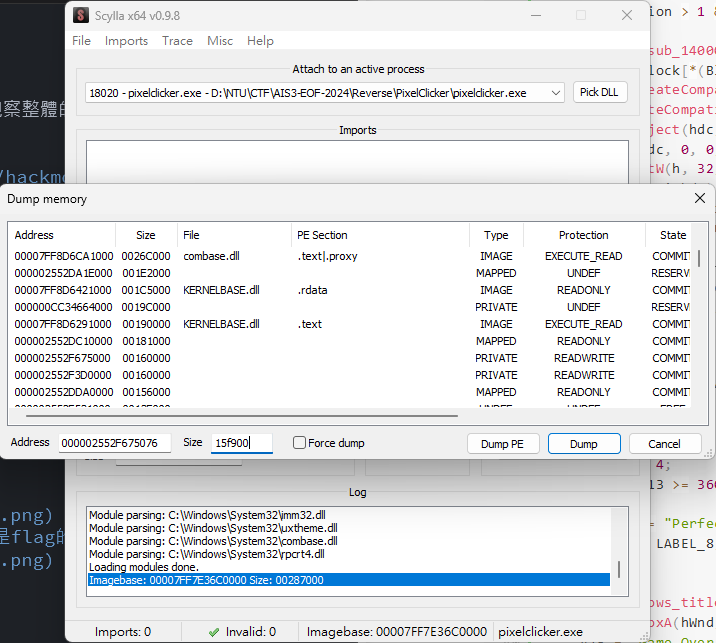This screenshot has width=716, height=643.
Task: Click the memory list horizontal scrollbar
Action: tap(242, 416)
